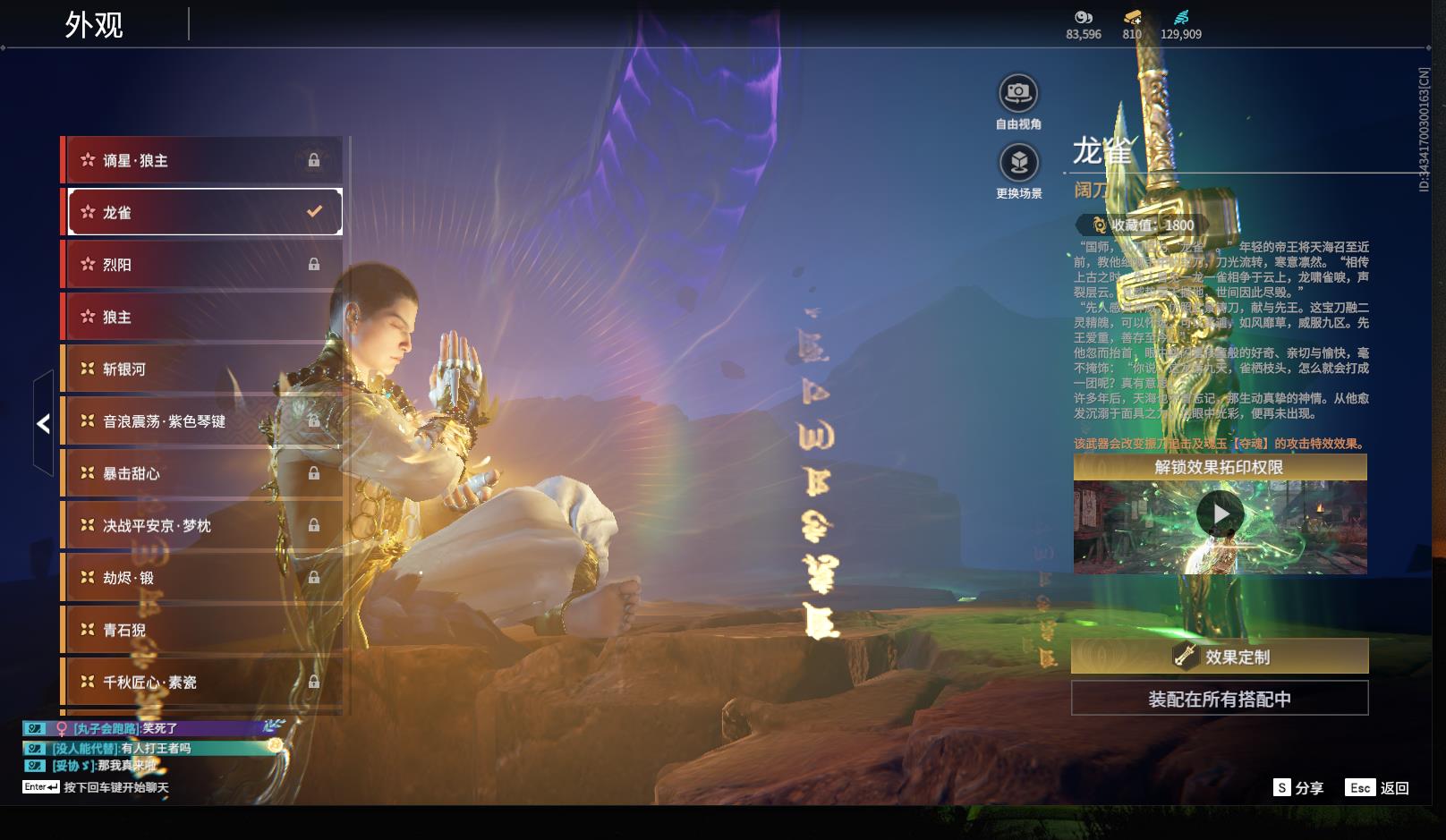Click lock icon on 烈阳 skin
This screenshot has width=1446, height=840.
pyautogui.click(x=314, y=265)
